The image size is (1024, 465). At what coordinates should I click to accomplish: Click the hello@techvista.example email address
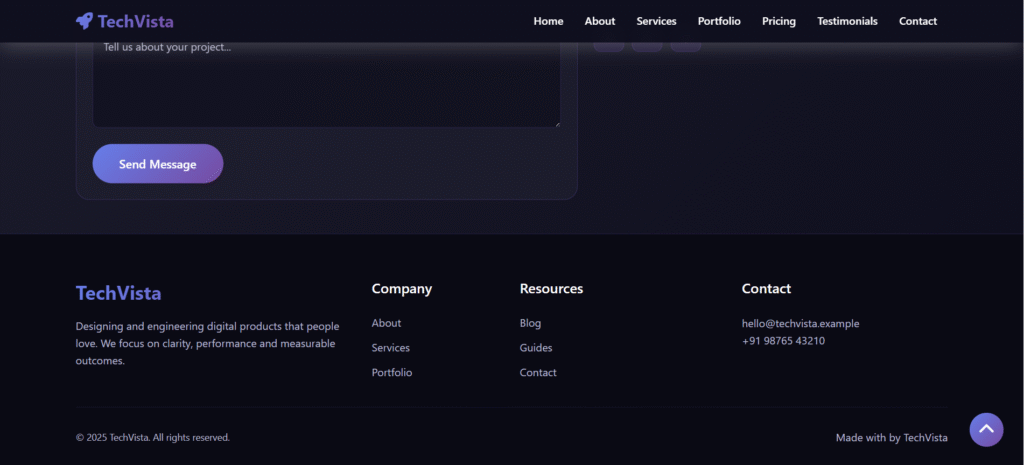[800, 323]
